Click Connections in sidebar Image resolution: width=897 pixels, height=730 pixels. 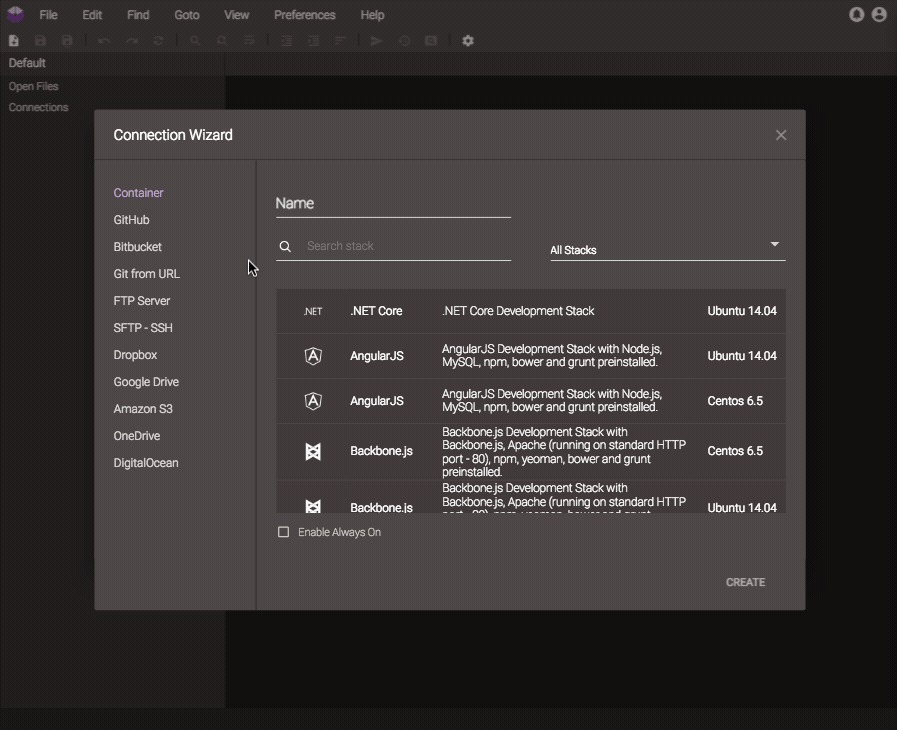click(38, 108)
